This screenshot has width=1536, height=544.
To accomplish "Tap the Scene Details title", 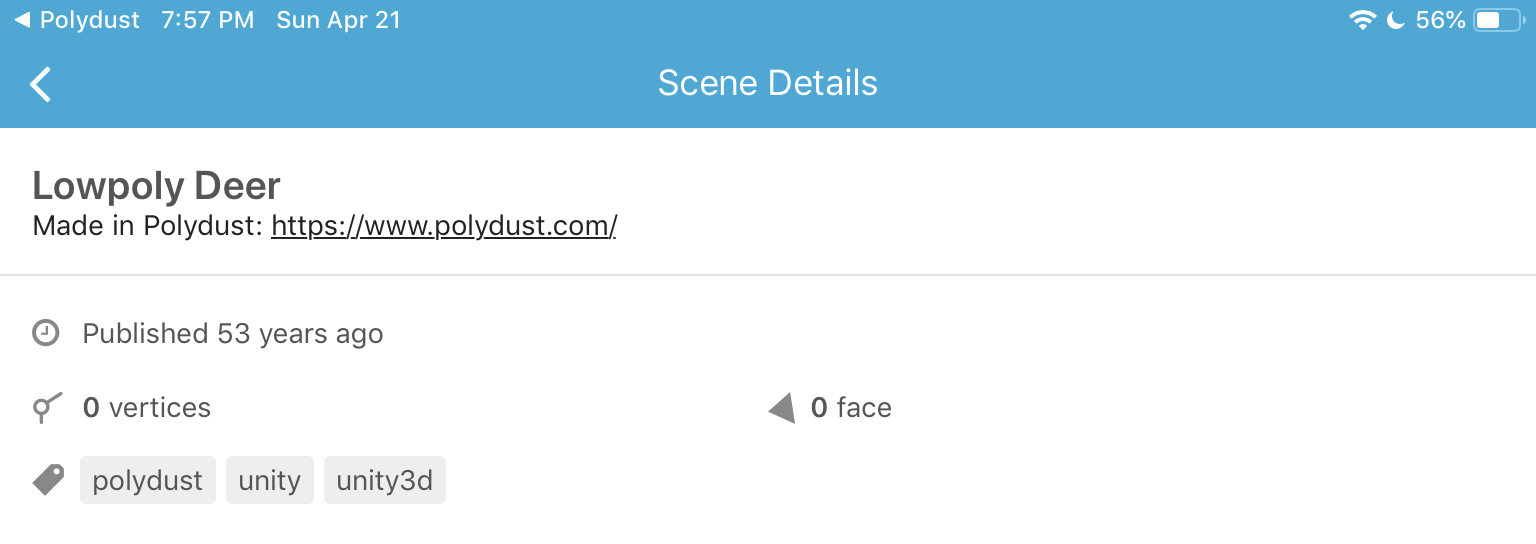I will click(768, 83).
